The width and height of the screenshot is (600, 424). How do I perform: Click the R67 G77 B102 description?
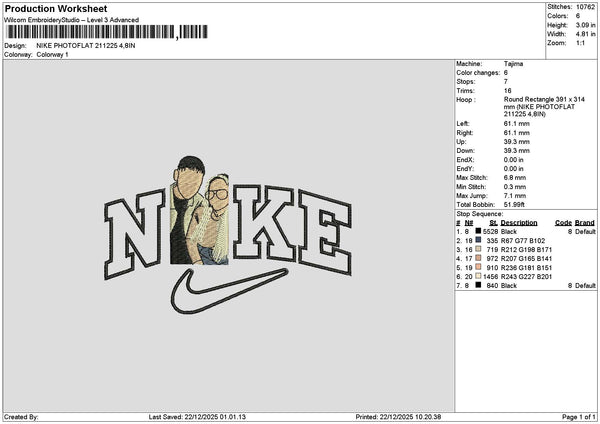[523, 241]
